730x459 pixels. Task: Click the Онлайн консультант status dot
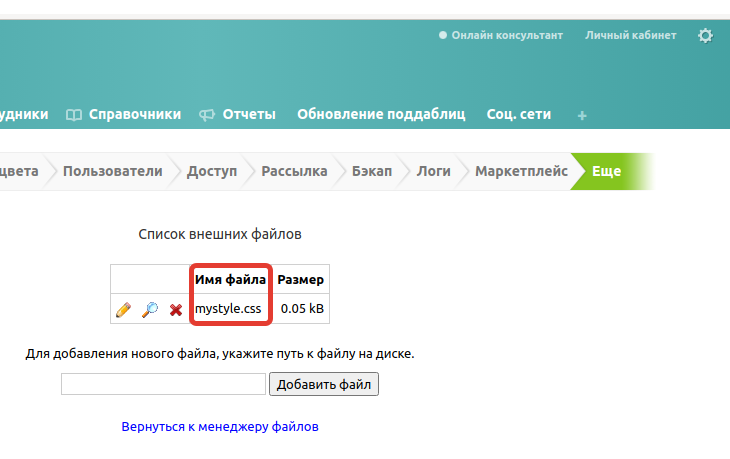pyautogui.click(x=443, y=35)
